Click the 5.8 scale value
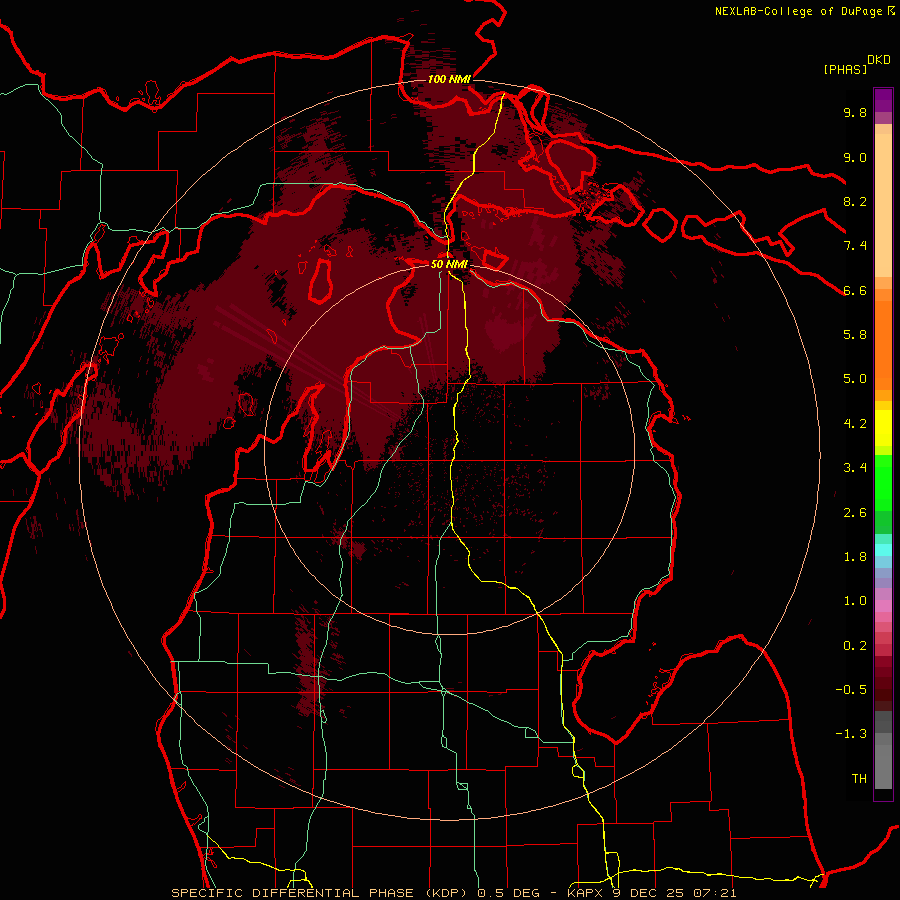Viewport: 900px width, 900px height. [855, 335]
